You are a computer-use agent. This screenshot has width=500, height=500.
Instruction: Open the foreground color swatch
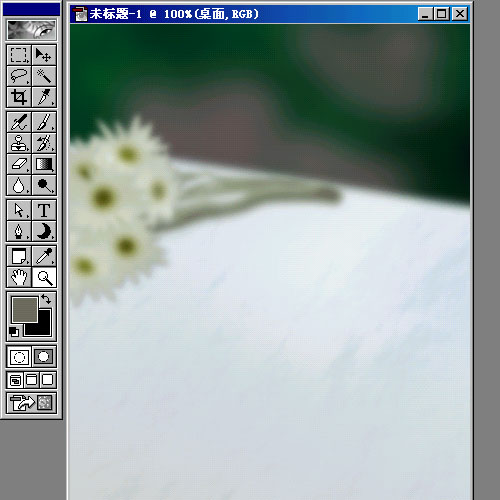point(25,310)
